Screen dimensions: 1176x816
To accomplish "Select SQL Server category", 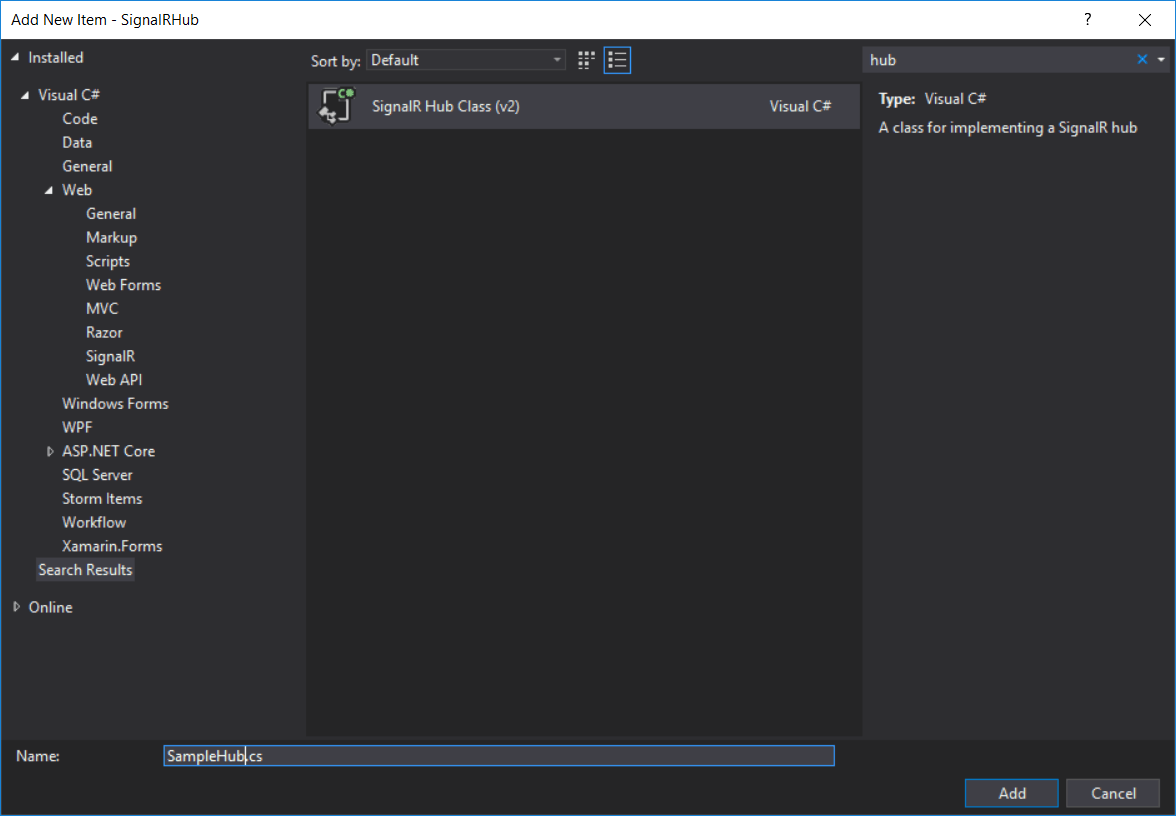I will coord(97,475).
